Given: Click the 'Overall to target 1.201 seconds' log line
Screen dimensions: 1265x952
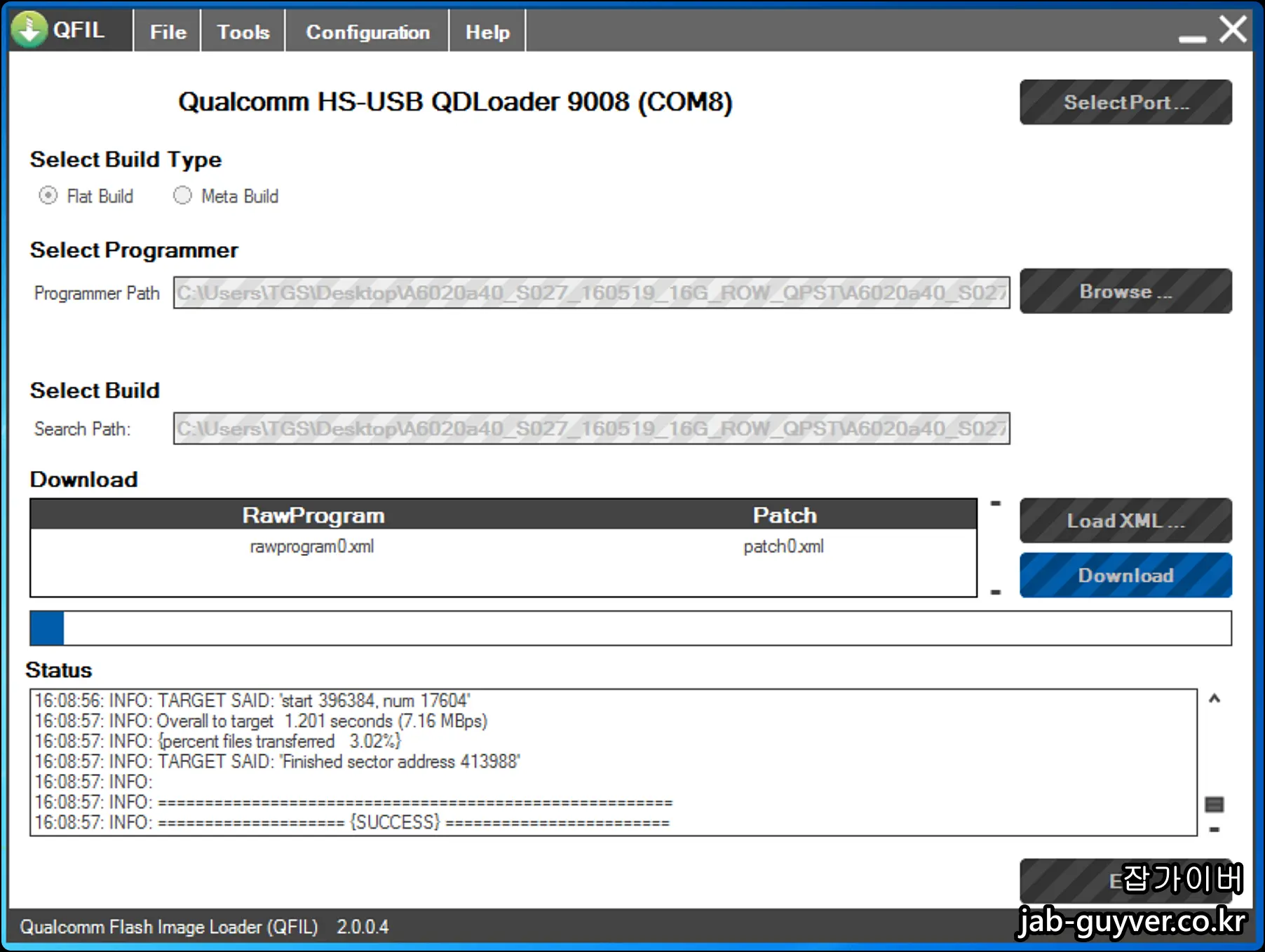Looking at the screenshot, I should tap(261, 721).
